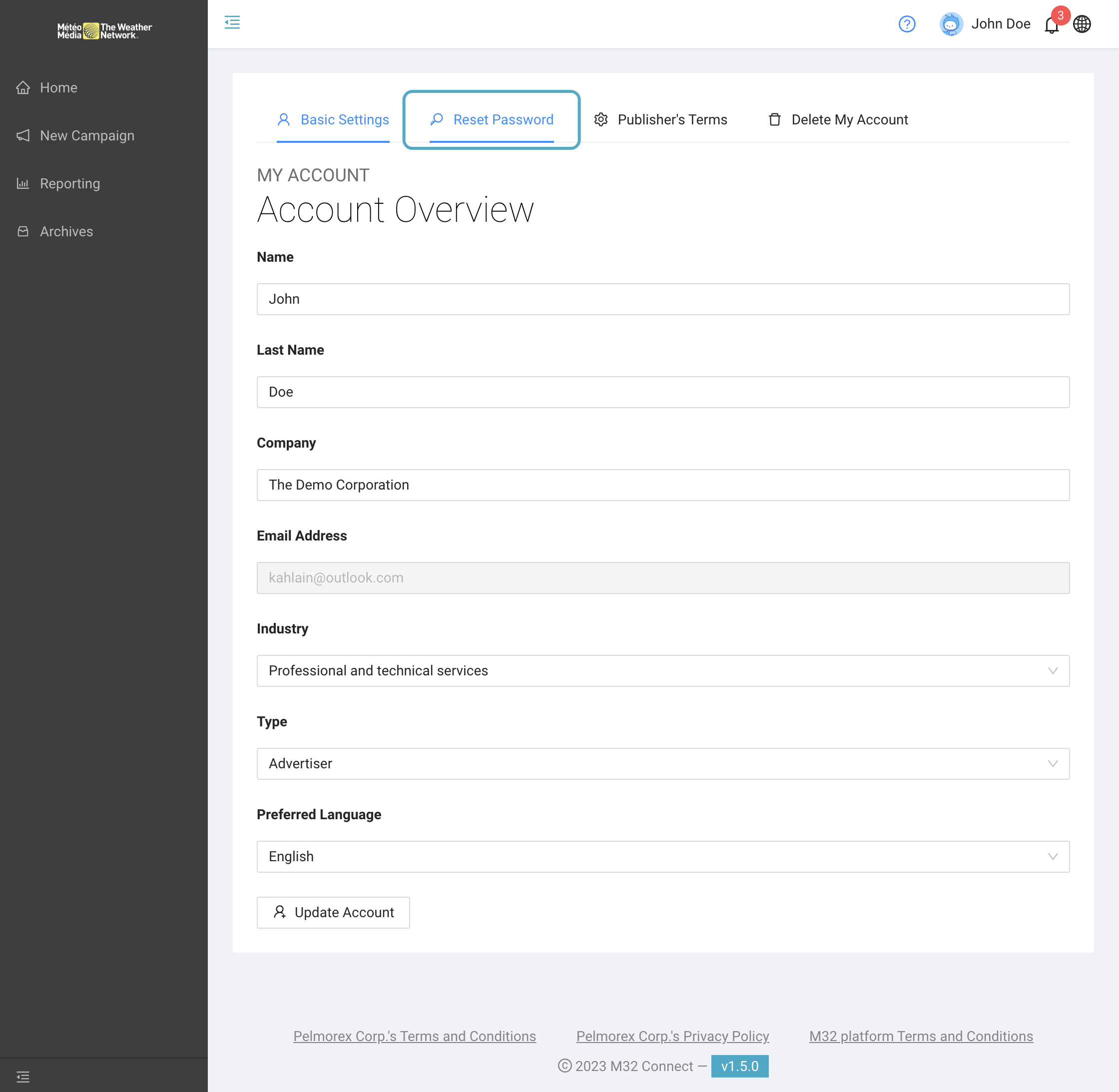The width and height of the screenshot is (1119, 1092).
Task: Click the Company input field
Action: [x=663, y=485]
